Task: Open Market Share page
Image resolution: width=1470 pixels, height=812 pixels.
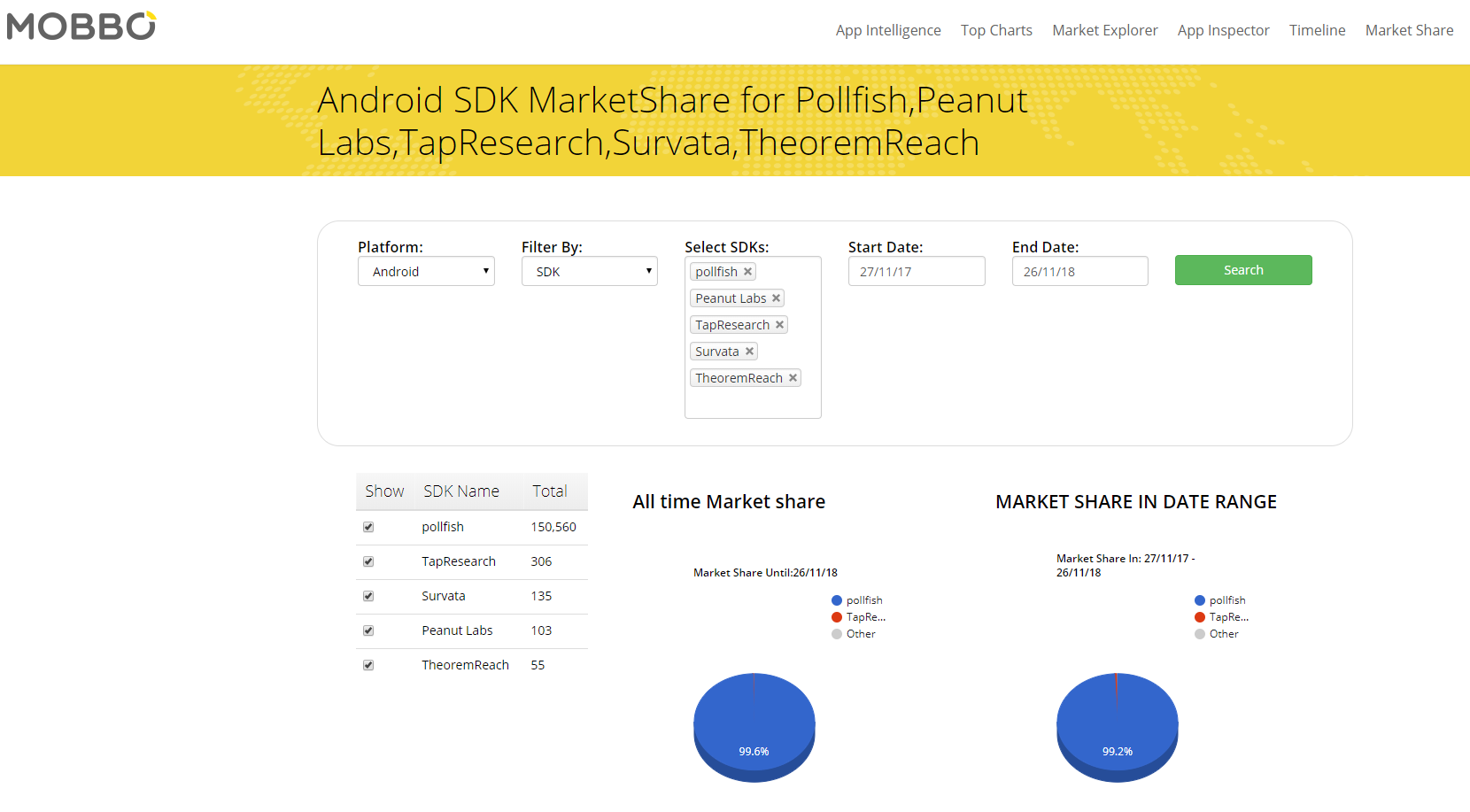Action: 1409,30
